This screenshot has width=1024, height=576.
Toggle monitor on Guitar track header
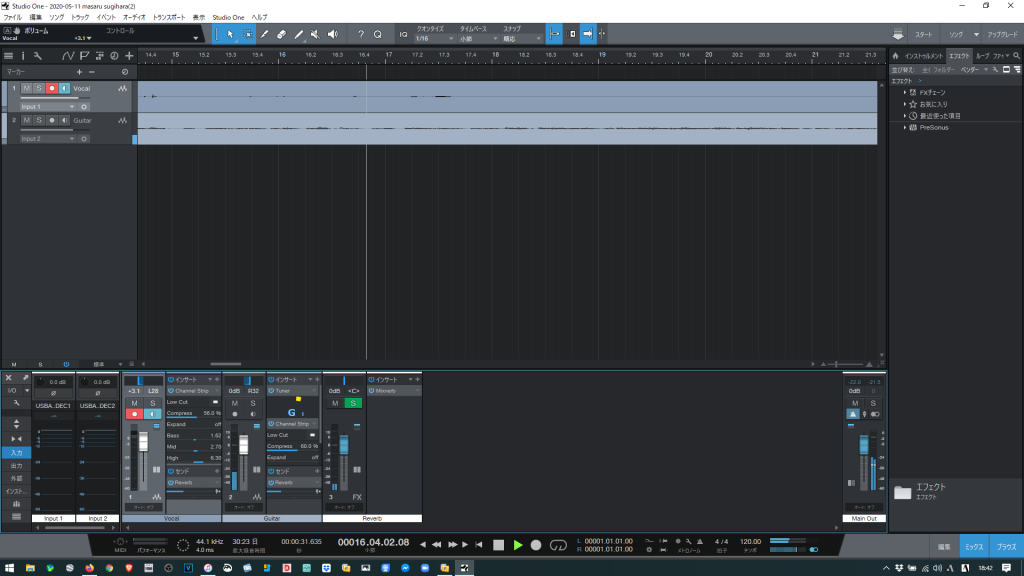pos(64,120)
